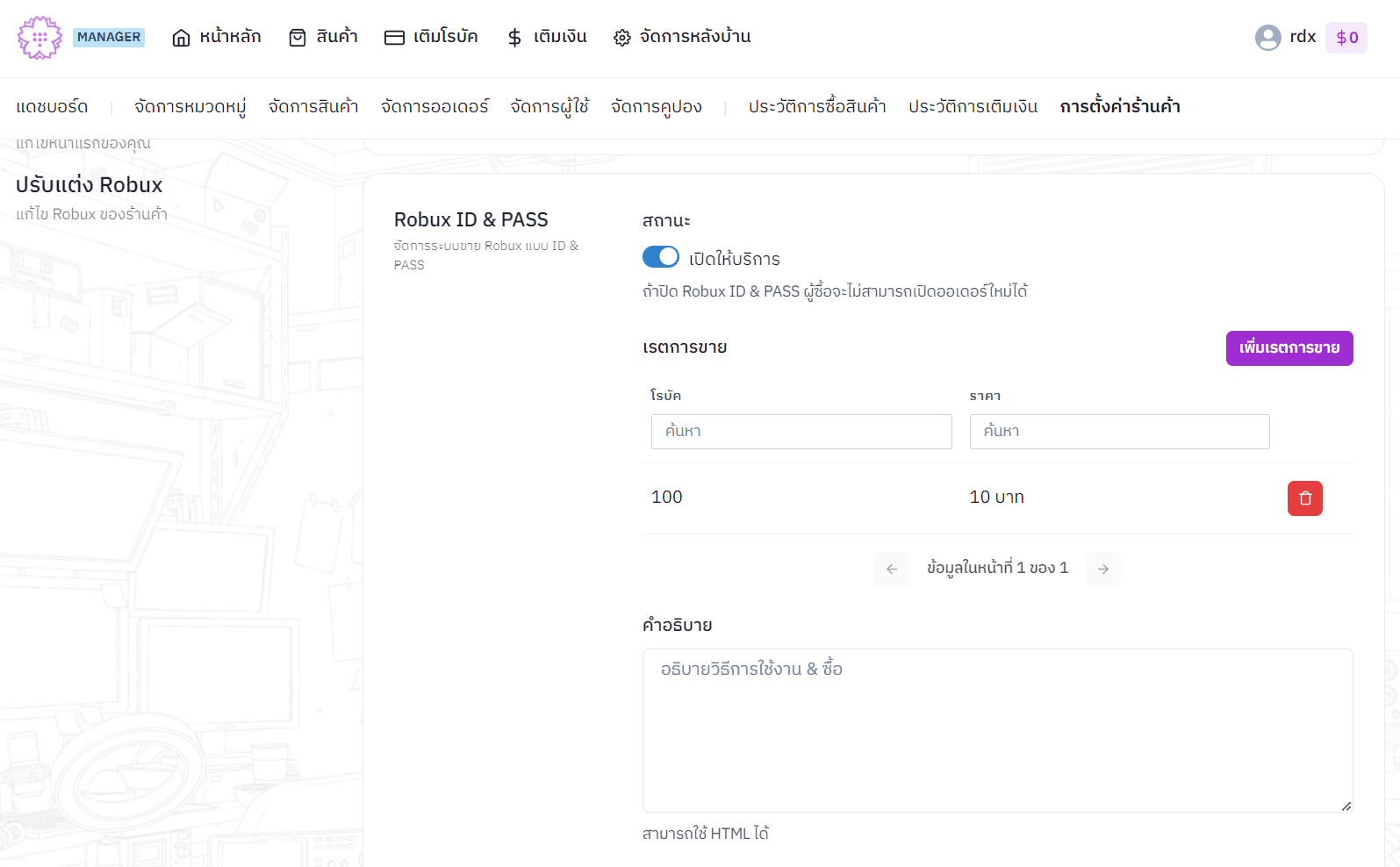Image resolution: width=1400 pixels, height=867 pixels.
Task: Toggle the เปิดให้บริการ service switch
Action: tap(661, 257)
